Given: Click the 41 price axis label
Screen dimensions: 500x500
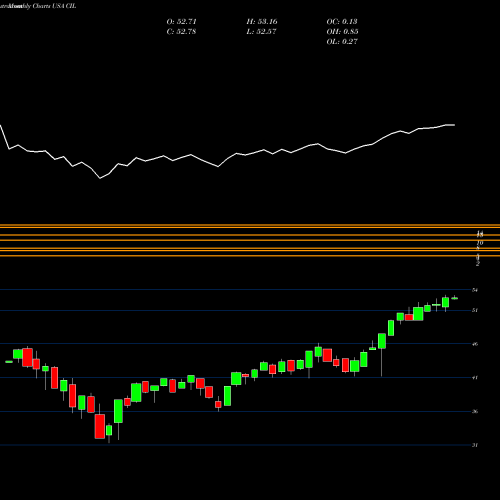Looking at the screenshot, I should [x=475, y=378].
